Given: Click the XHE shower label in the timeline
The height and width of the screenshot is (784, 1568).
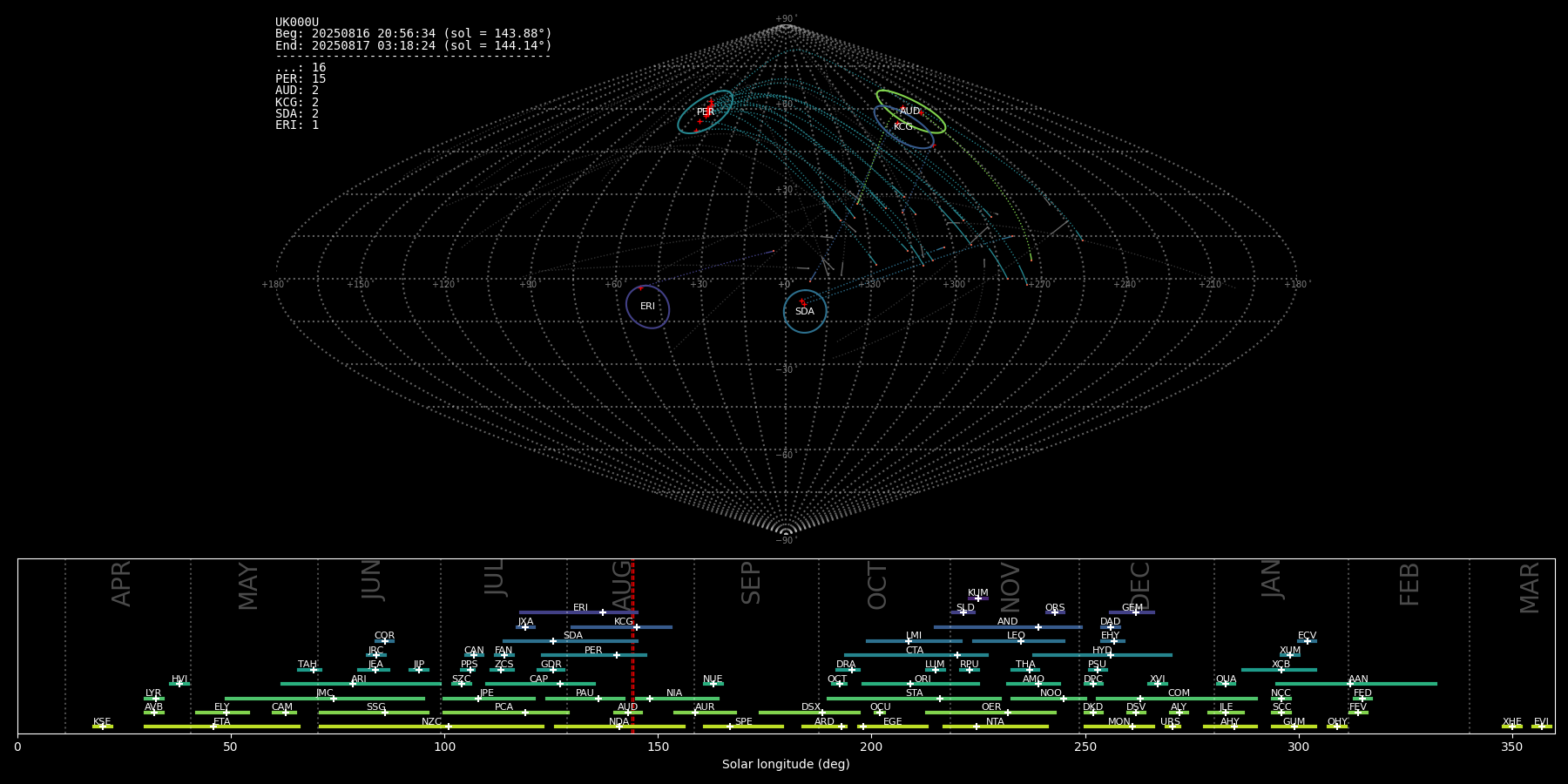Looking at the screenshot, I should point(1512,722).
